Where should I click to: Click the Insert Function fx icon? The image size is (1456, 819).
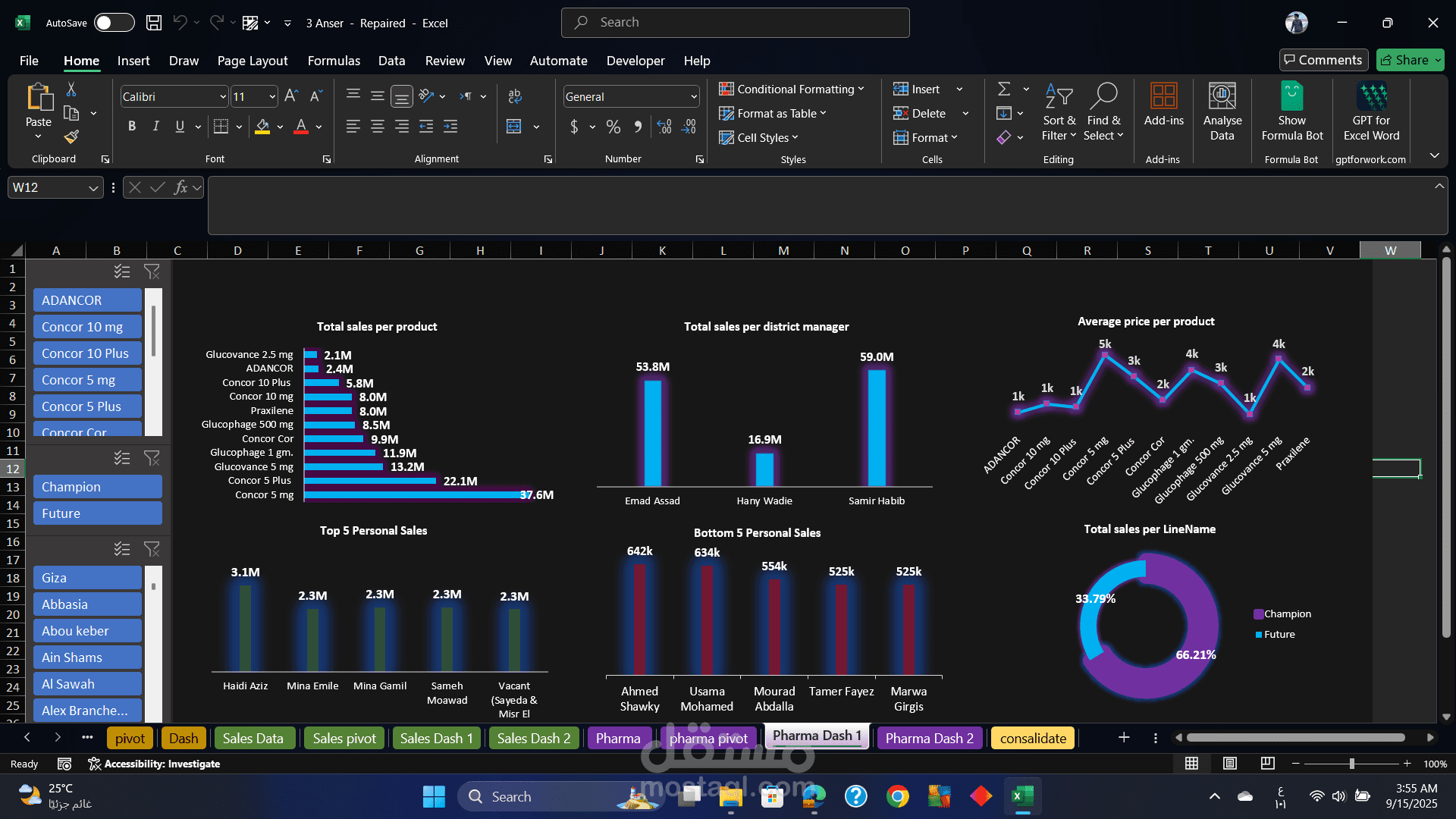[180, 187]
